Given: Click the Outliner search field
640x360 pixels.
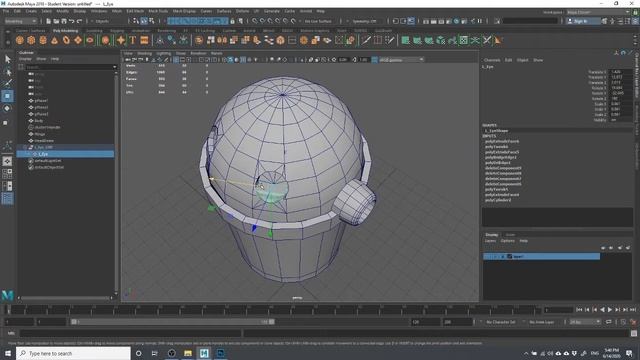Looking at the screenshot, I should pyautogui.click(x=68, y=67).
